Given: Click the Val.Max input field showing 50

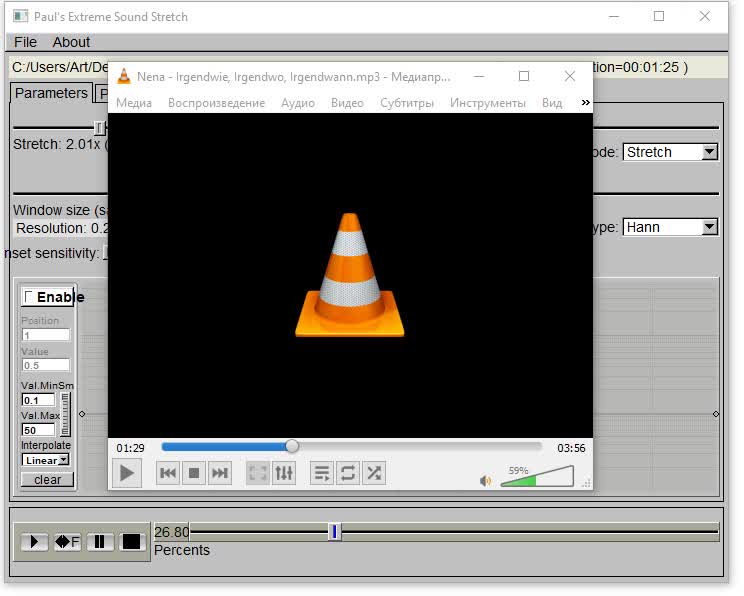Looking at the screenshot, I should click(x=38, y=430).
